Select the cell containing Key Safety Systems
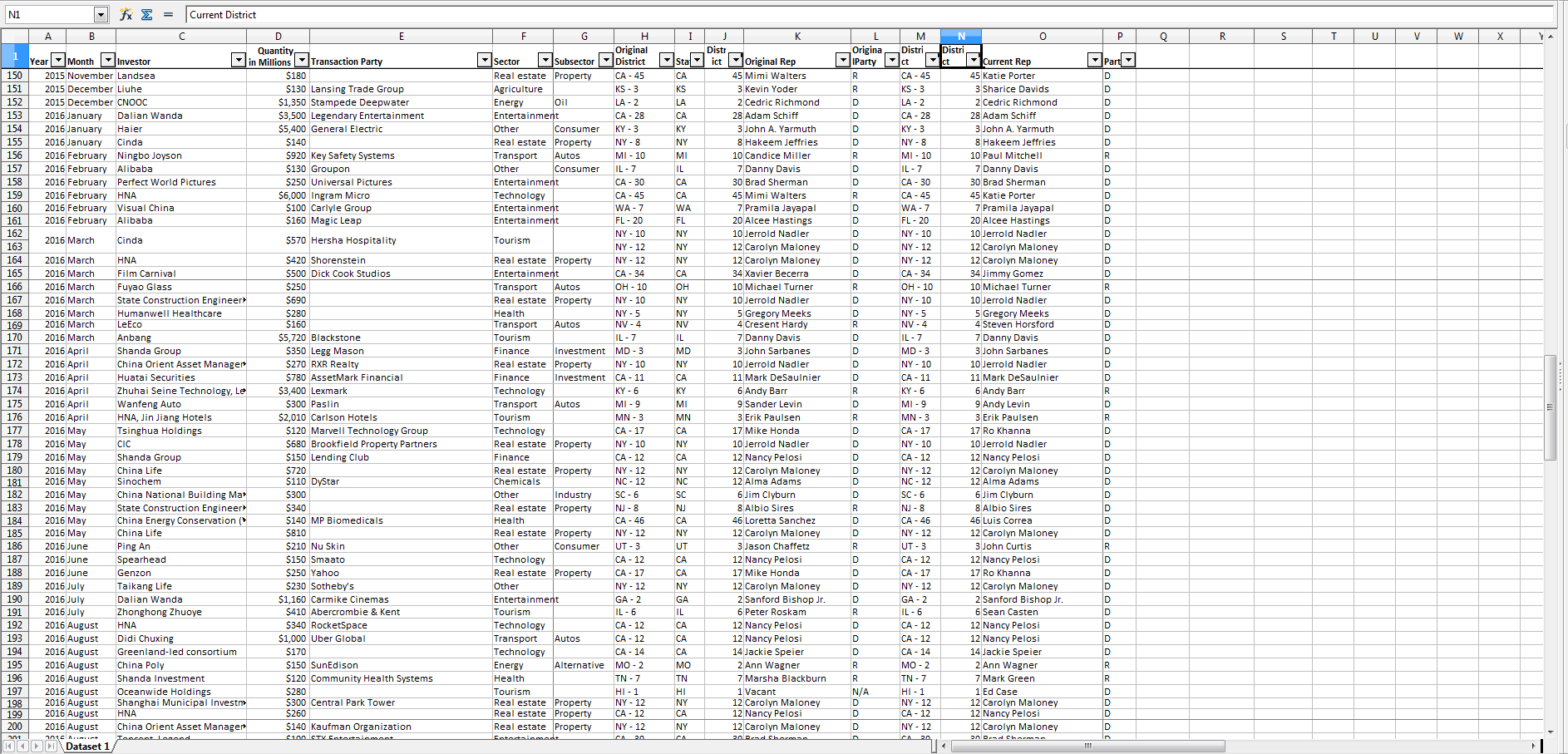1568x754 pixels. point(401,155)
